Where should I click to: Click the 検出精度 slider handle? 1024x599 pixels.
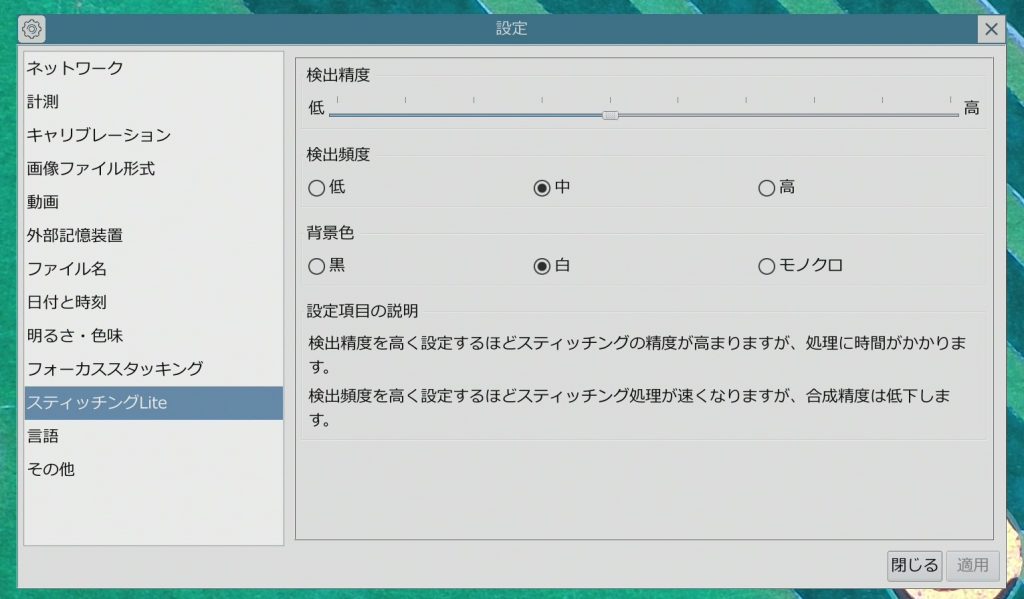pyautogui.click(x=610, y=115)
